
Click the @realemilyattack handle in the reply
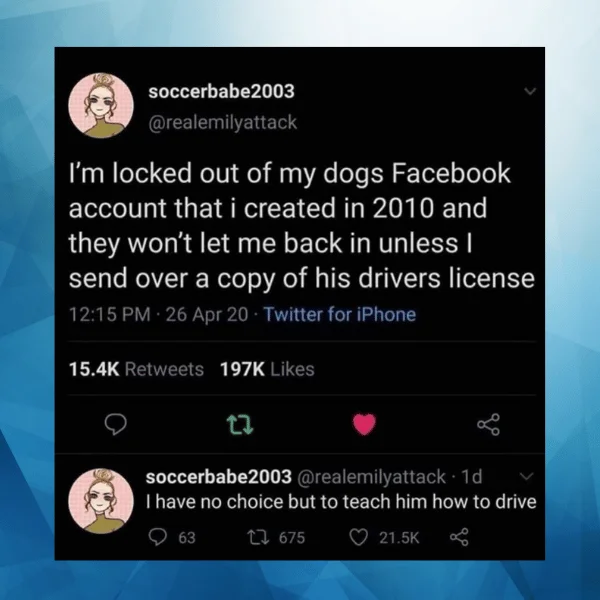click(x=371, y=477)
